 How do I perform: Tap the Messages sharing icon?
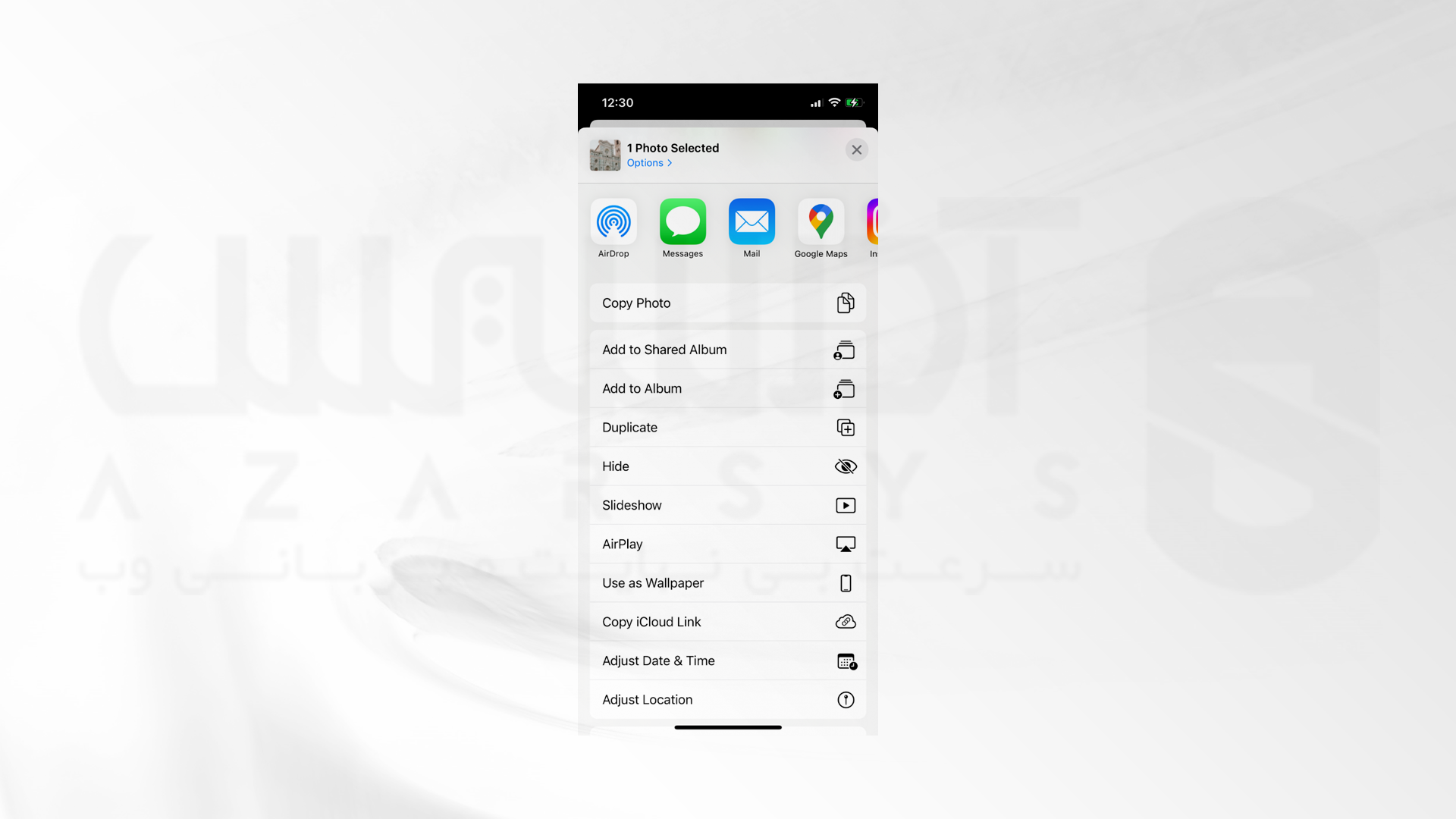coord(682,221)
